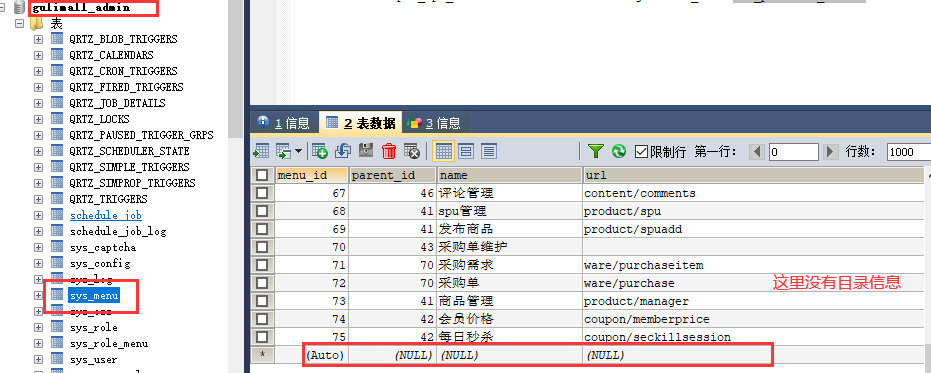
Task: Click the green refresh icon
Action: pyautogui.click(x=619, y=151)
